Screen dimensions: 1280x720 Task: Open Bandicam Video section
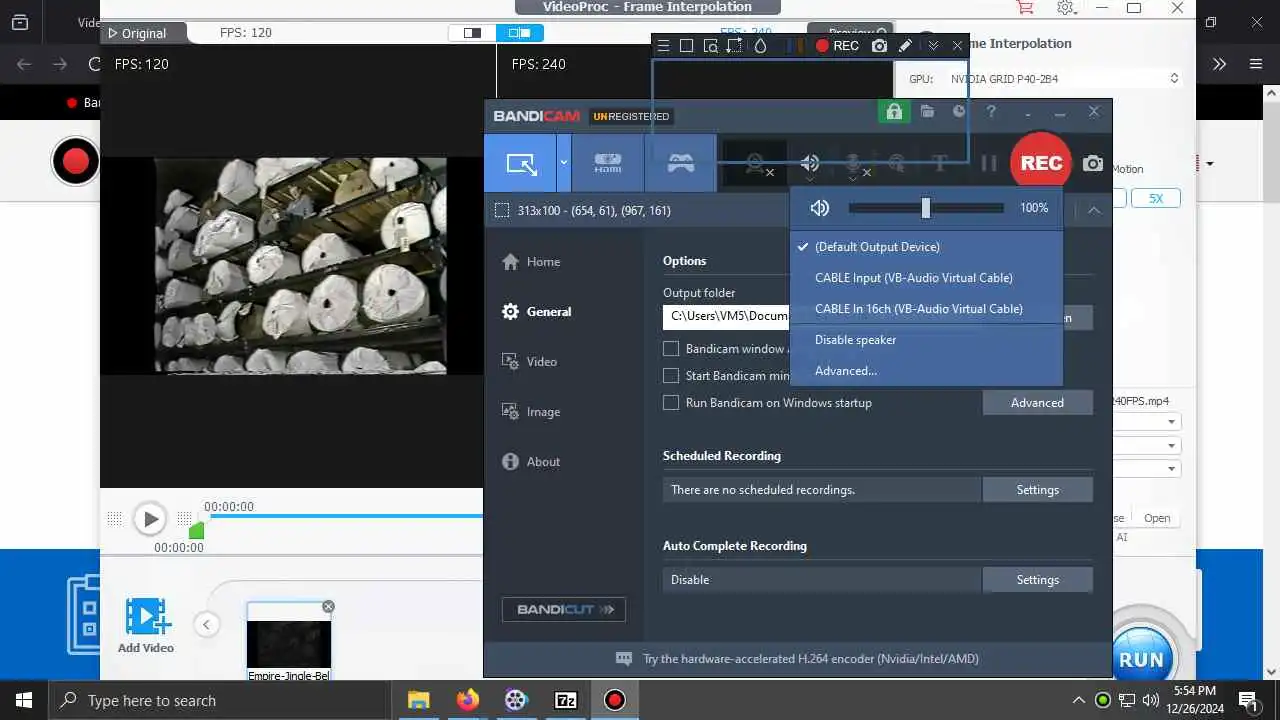pos(529,362)
